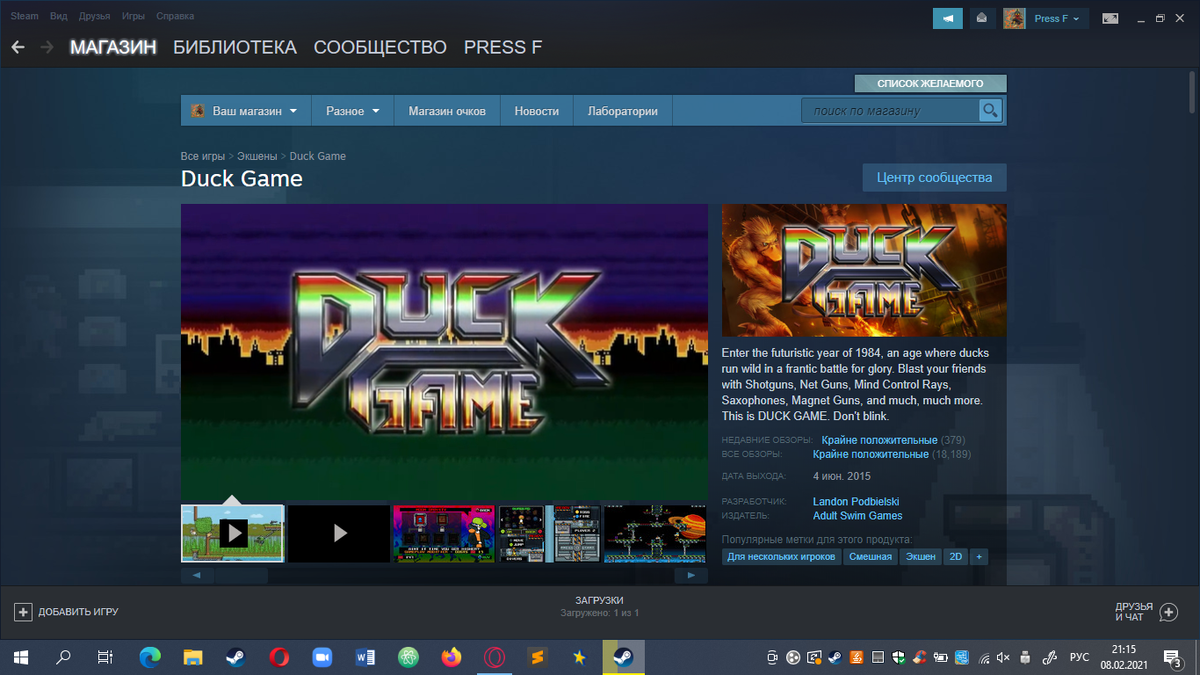Click the pinned Steam taskbar icon
Image resolution: width=1200 pixels, height=675 pixels.
click(x=235, y=657)
